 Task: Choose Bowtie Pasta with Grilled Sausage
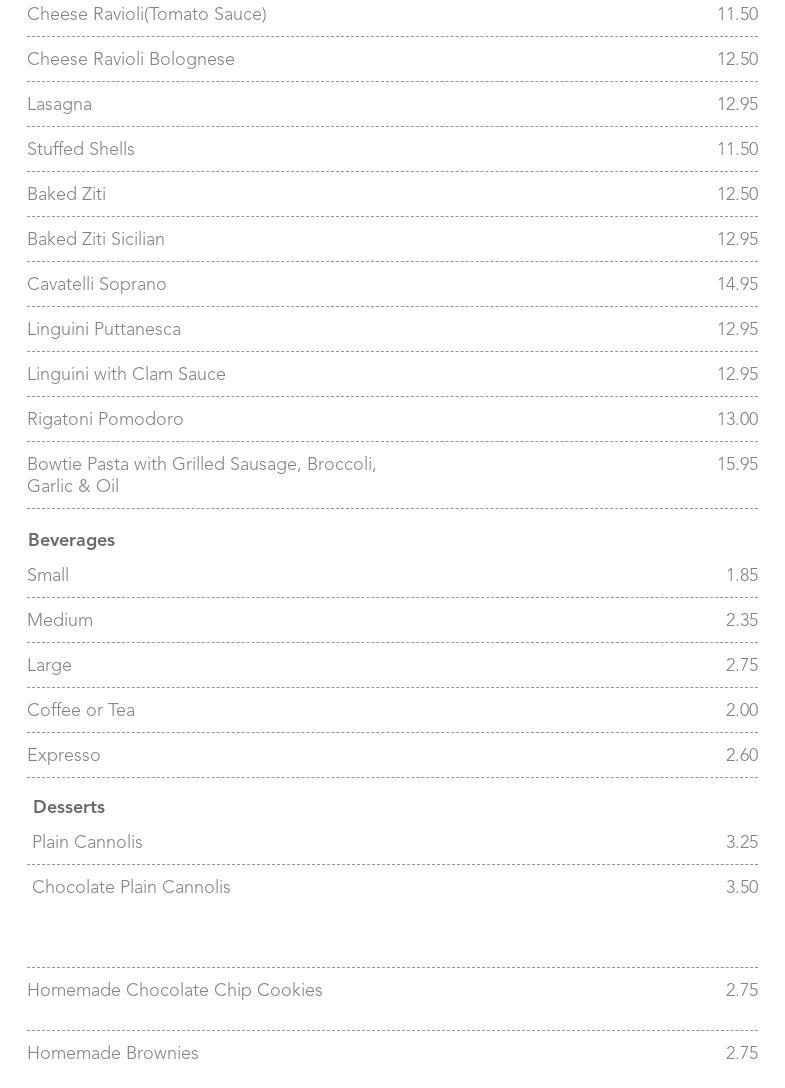pos(202,475)
